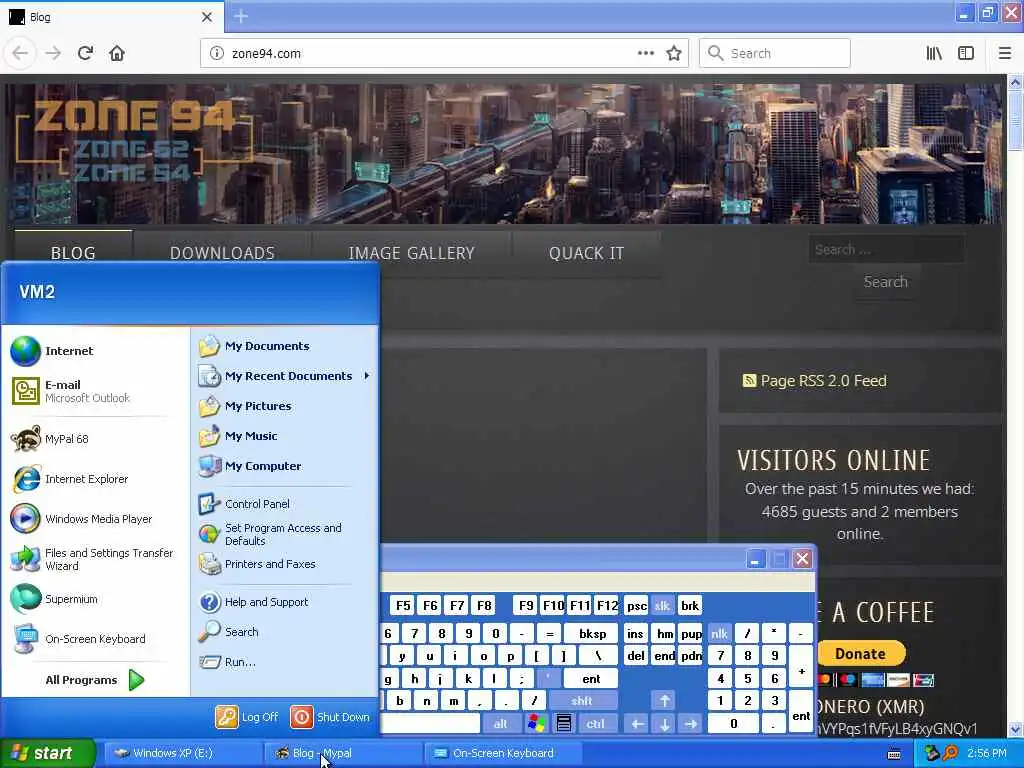This screenshot has height=768, width=1024.
Task: Open Help and Support
Action: click(285, 602)
